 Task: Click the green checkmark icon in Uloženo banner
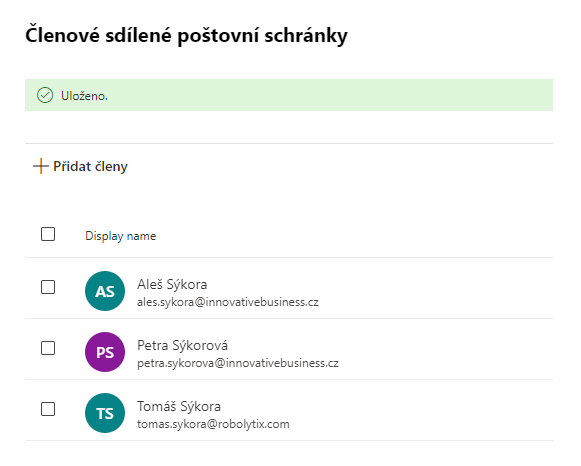(x=45, y=95)
